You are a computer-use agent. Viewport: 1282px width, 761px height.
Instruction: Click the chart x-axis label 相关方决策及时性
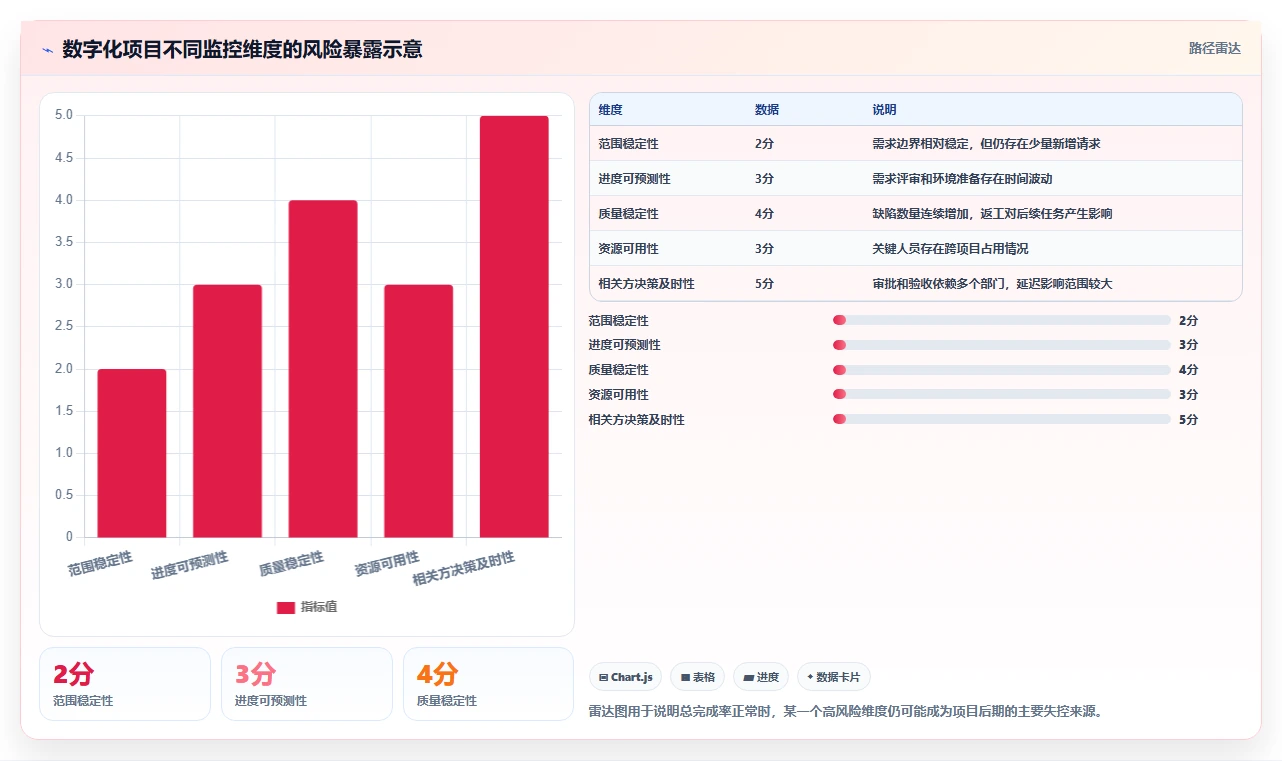tap(464, 569)
